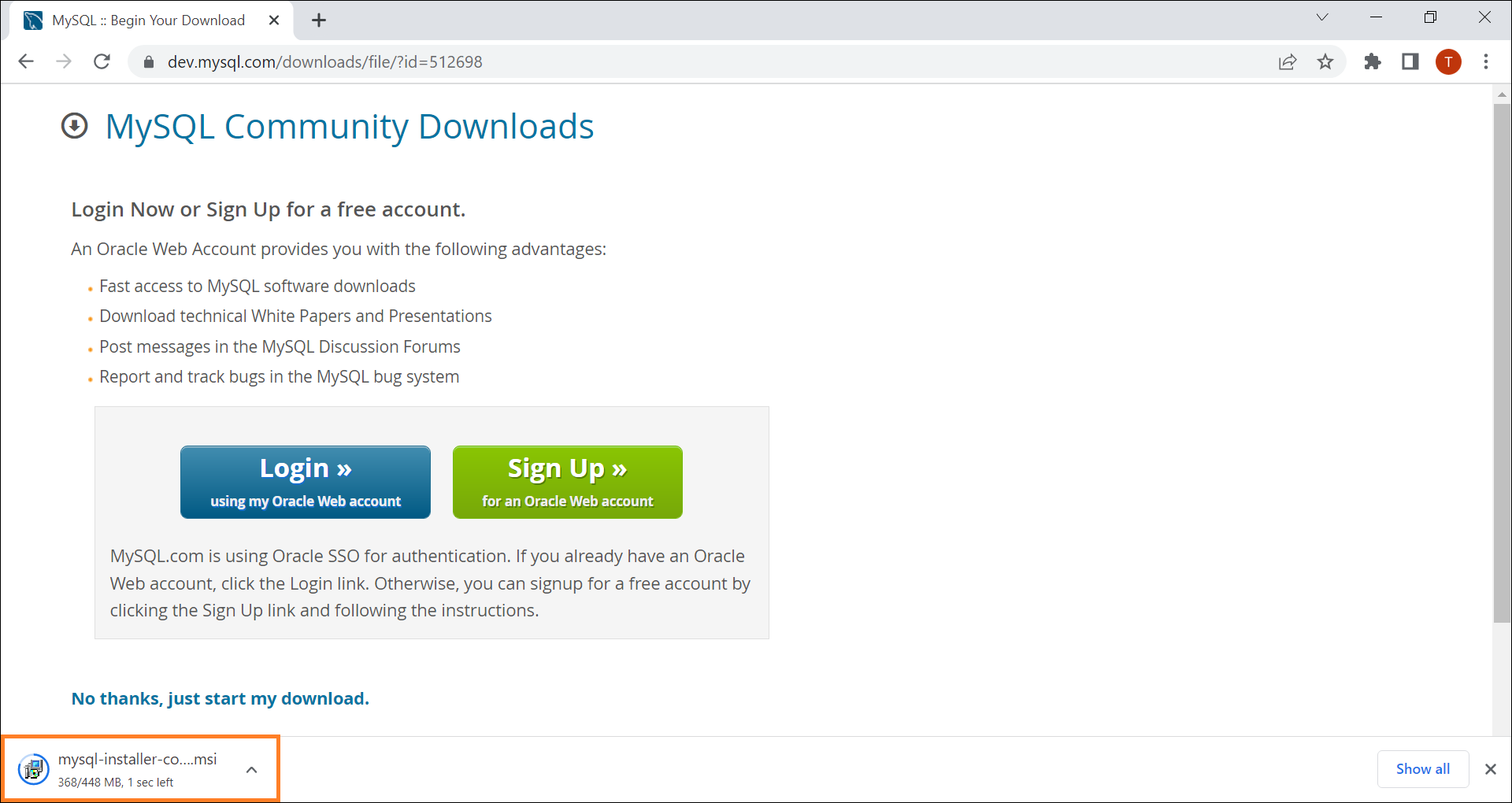Click Post messages in MySQL Discussion Forums text
Screen dimensions: 1512x803
(280, 347)
